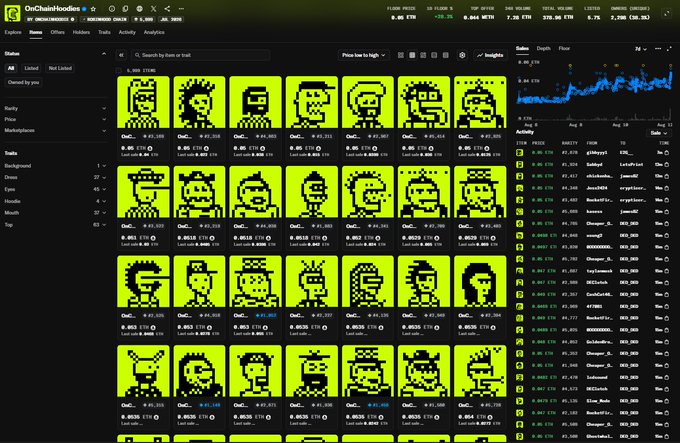Image resolution: width=680 pixels, height=443 pixels.
Task: Switch to the Explore tab
Action: 13,32
